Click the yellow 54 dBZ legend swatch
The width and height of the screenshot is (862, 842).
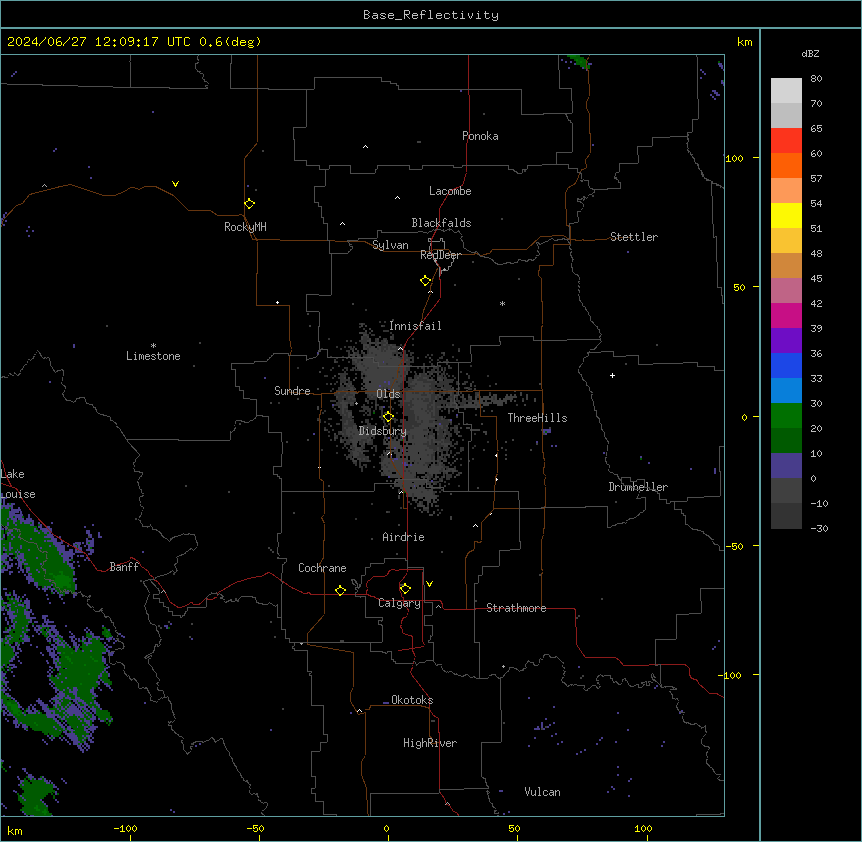pos(786,215)
